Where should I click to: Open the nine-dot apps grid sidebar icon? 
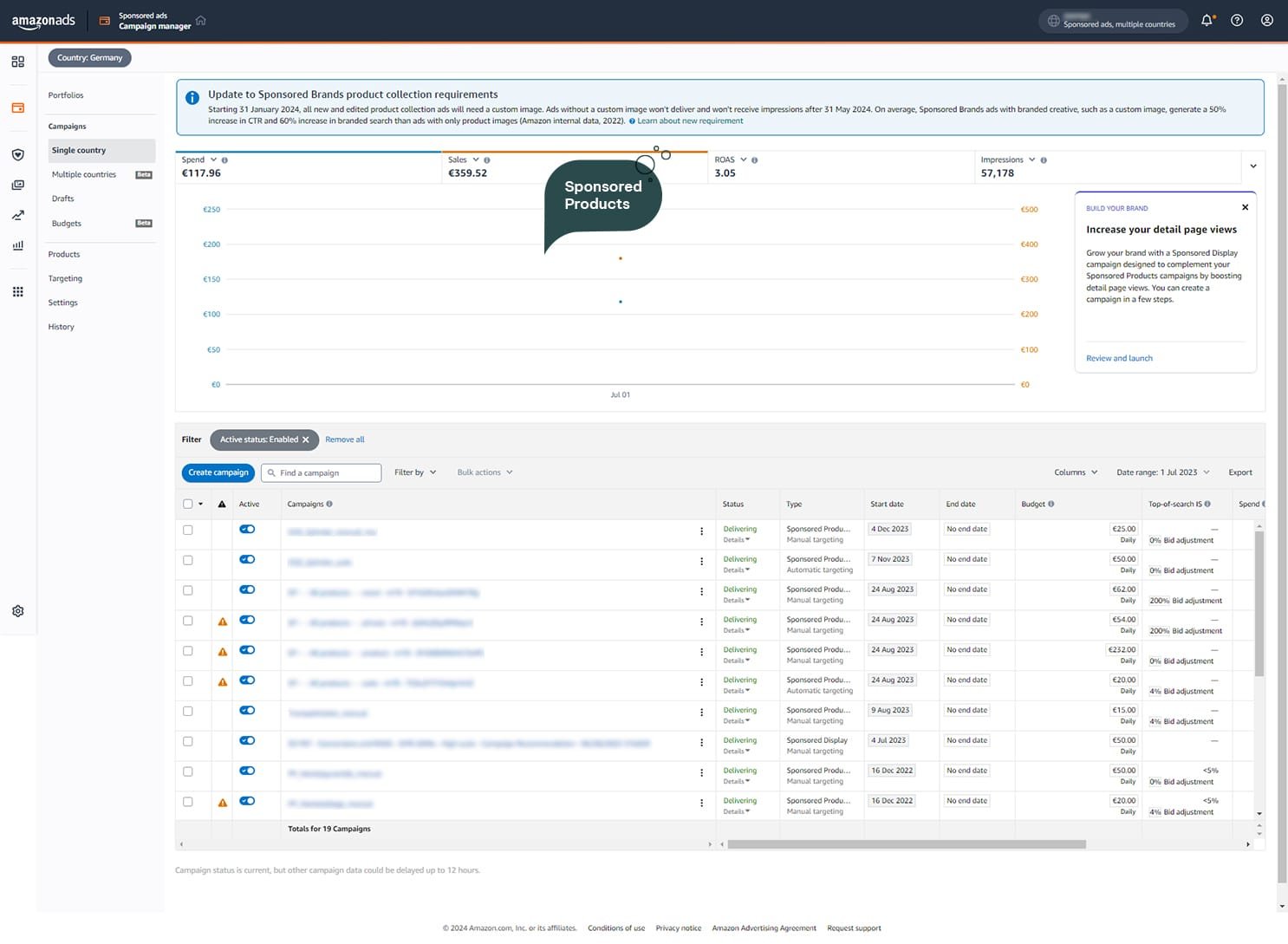coord(18,292)
